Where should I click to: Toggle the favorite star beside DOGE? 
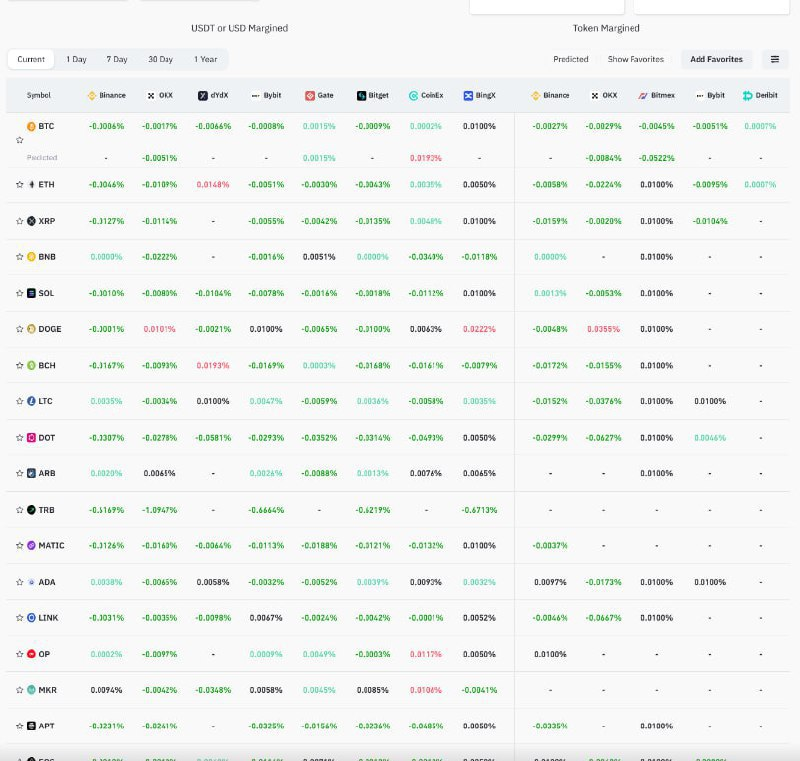click(19, 329)
